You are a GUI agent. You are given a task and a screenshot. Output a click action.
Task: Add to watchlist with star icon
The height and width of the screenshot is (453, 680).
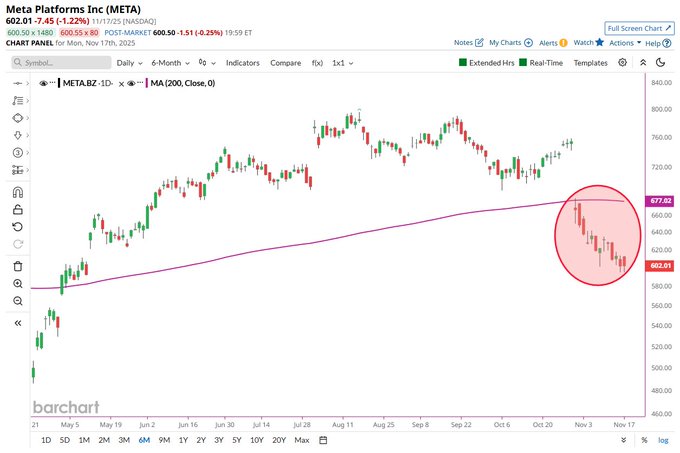pos(599,42)
